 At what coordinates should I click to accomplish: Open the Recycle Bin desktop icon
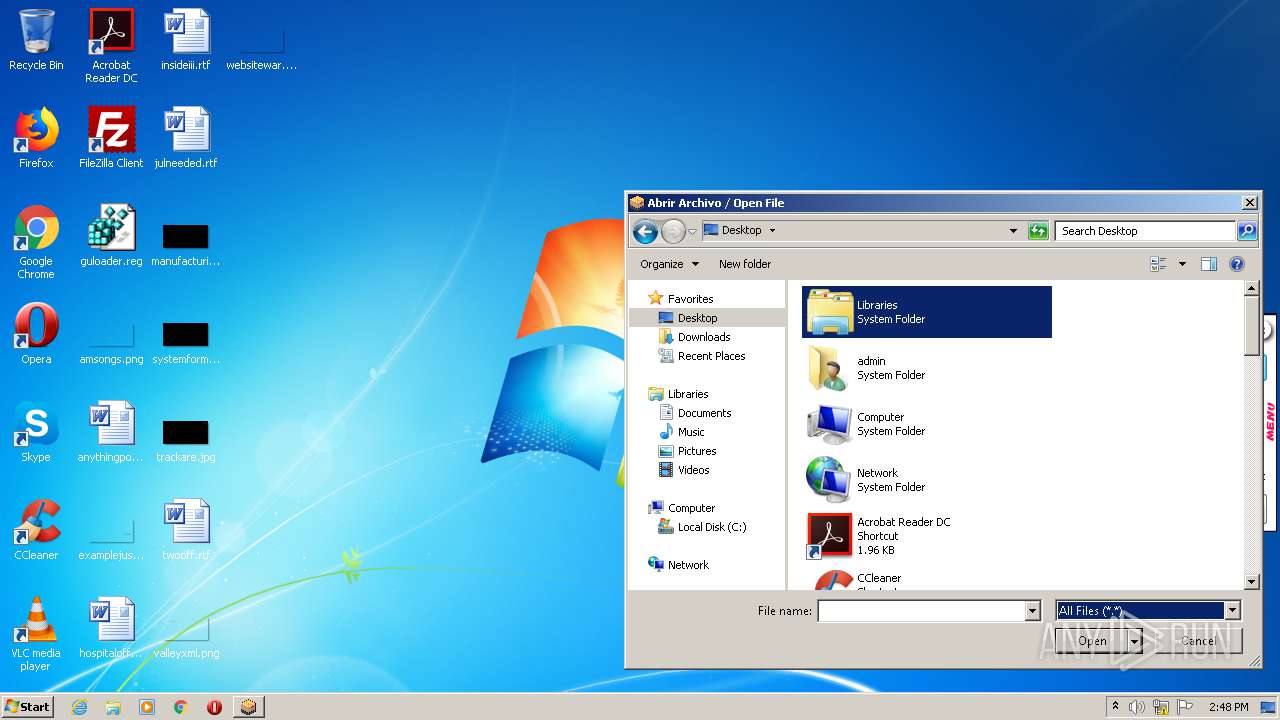pyautogui.click(x=36, y=41)
